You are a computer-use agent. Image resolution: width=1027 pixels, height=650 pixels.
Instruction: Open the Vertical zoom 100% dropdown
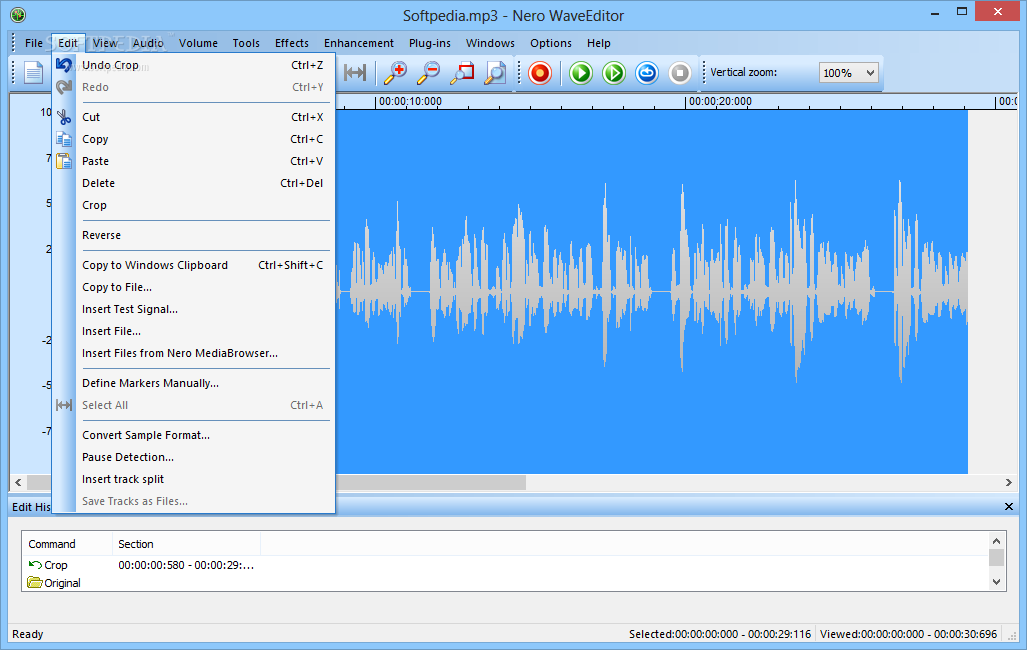pos(848,73)
